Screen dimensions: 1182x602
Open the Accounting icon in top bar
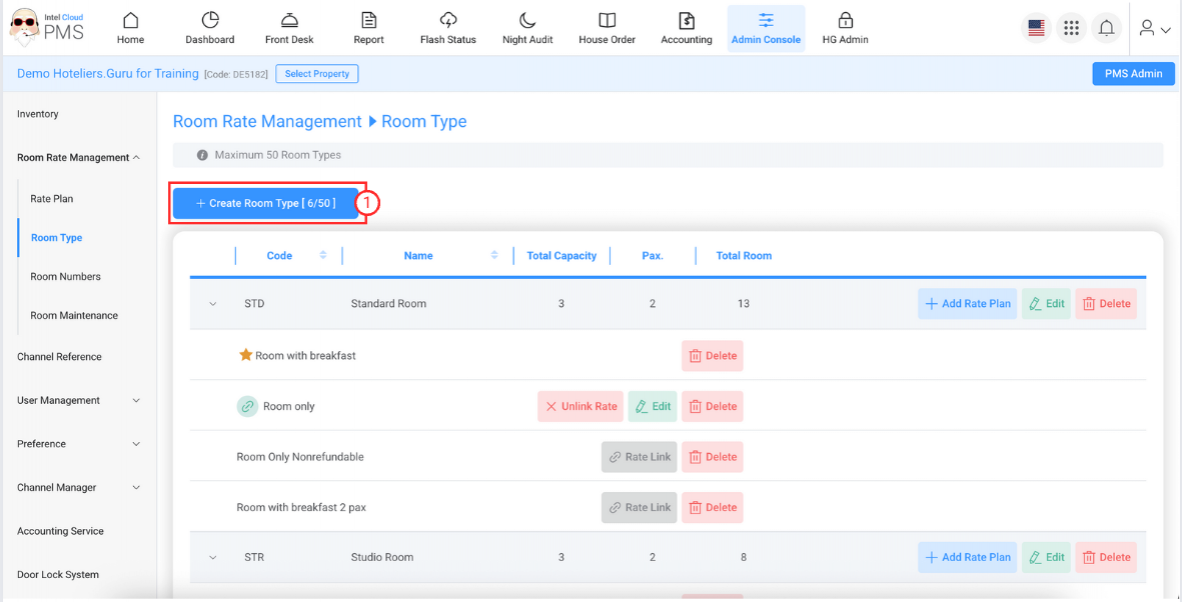pyautogui.click(x=686, y=21)
